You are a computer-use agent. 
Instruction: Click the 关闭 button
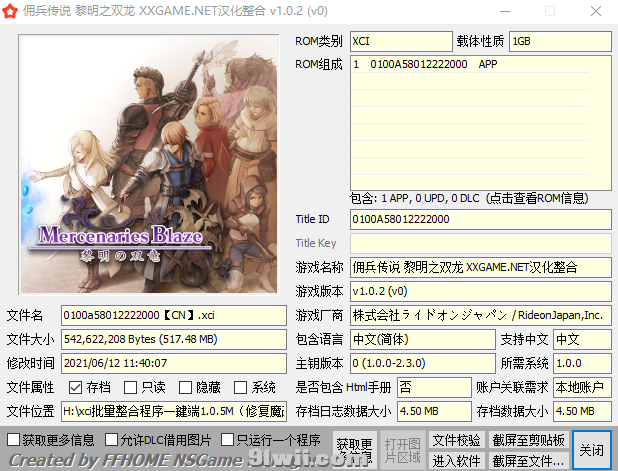591,450
